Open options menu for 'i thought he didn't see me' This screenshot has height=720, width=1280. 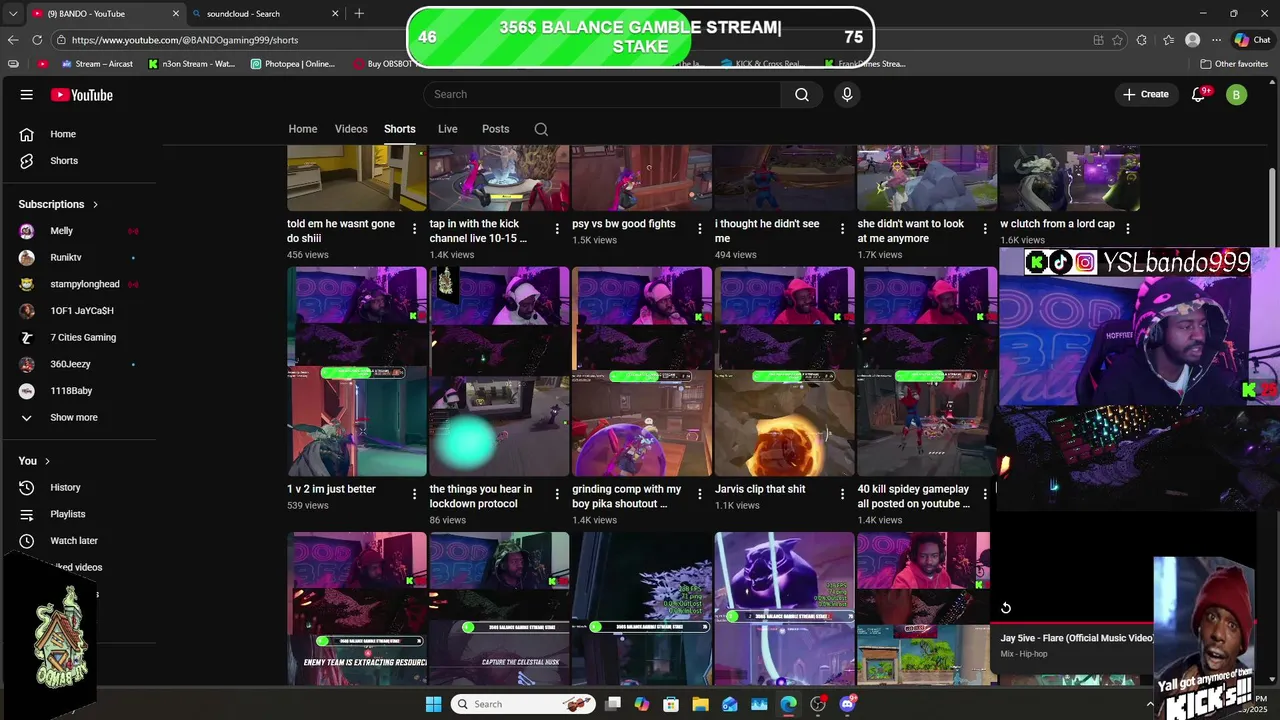coord(842,230)
